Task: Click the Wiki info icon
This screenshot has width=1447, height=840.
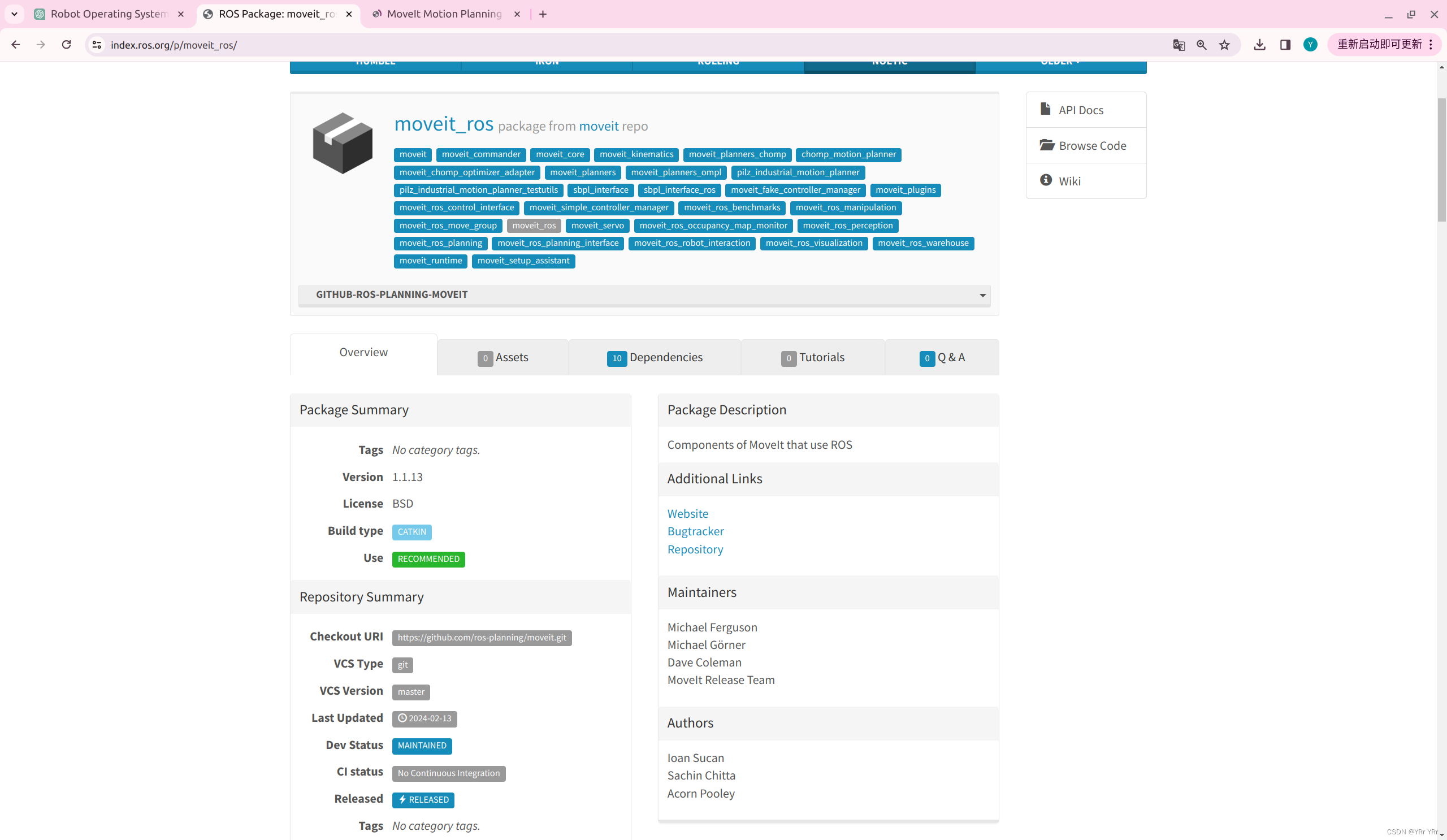Action: pyautogui.click(x=1046, y=180)
